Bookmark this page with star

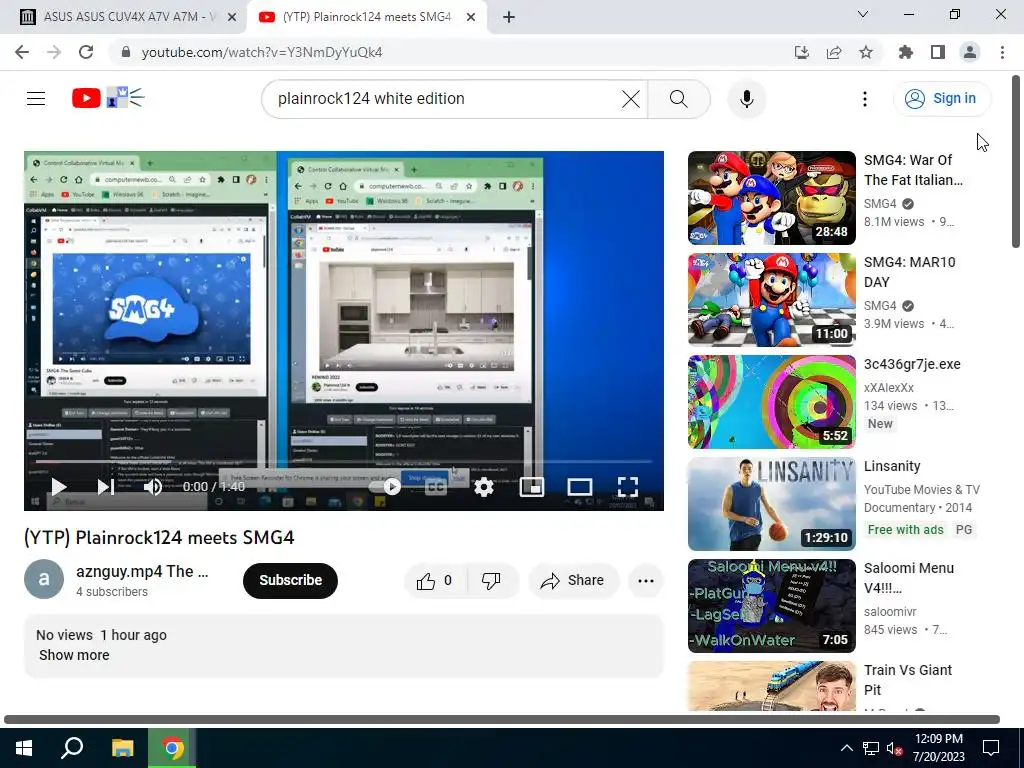click(x=866, y=52)
